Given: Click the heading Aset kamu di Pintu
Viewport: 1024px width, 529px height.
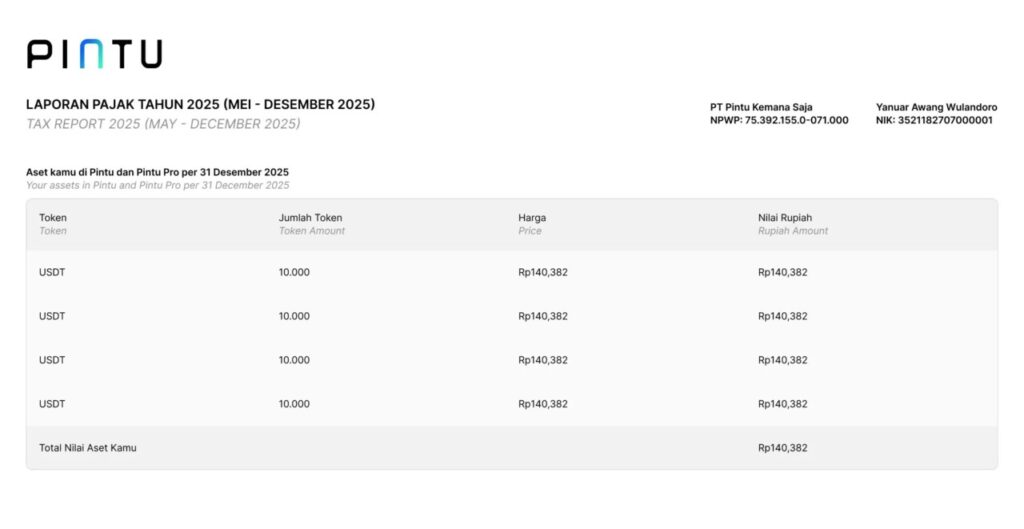Looking at the screenshot, I should coord(157,172).
